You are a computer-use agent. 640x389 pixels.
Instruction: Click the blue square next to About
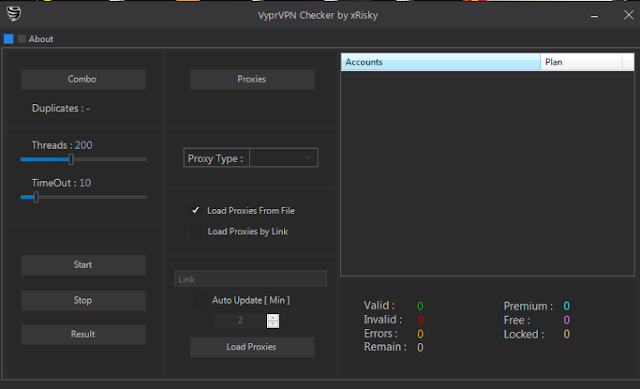pyautogui.click(x=9, y=39)
